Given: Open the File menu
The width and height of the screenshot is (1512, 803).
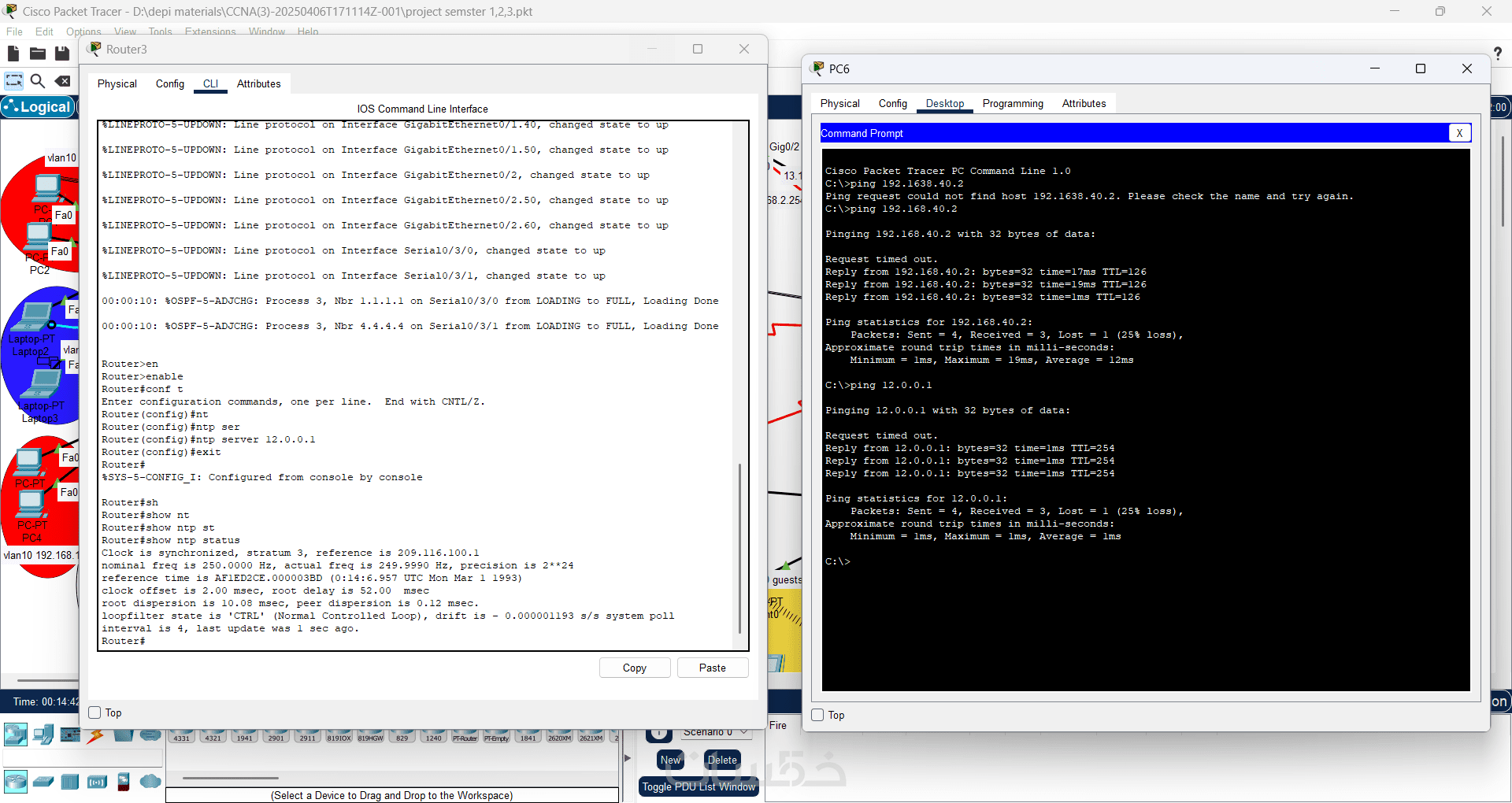Looking at the screenshot, I should (14, 31).
